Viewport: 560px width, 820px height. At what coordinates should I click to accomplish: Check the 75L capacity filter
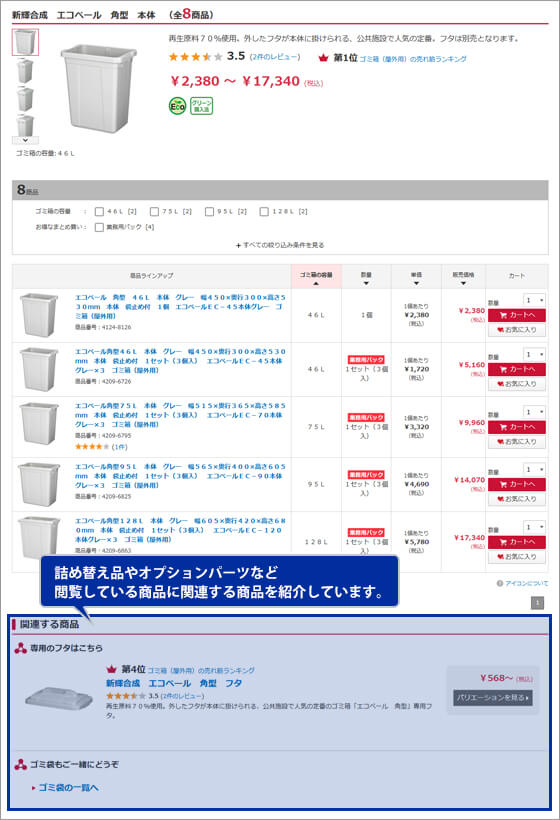point(154,211)
